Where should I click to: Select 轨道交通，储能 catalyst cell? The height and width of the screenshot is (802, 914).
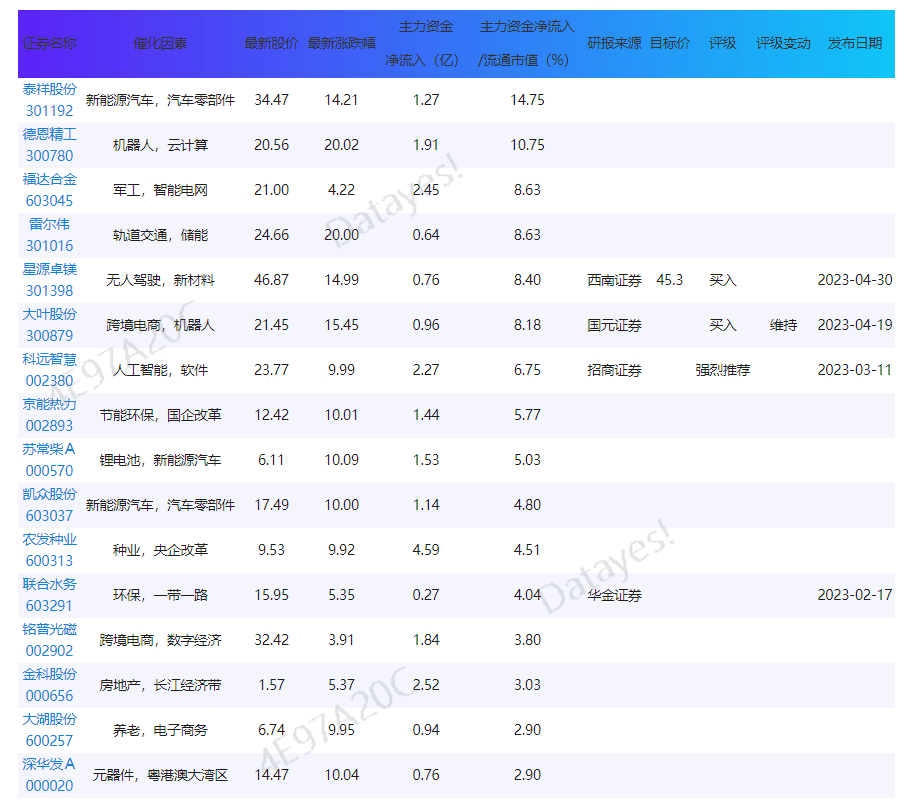160,235
